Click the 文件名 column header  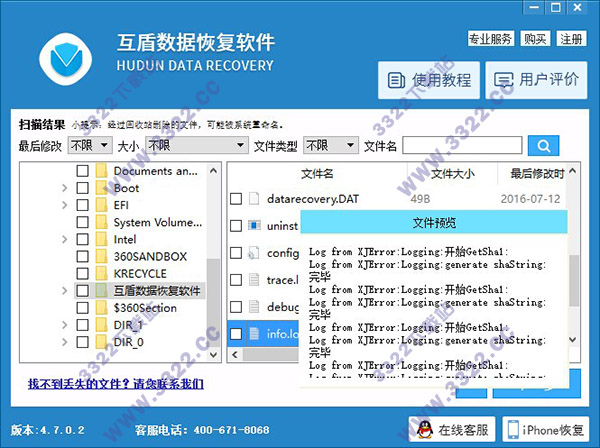(x=317, y=174)
